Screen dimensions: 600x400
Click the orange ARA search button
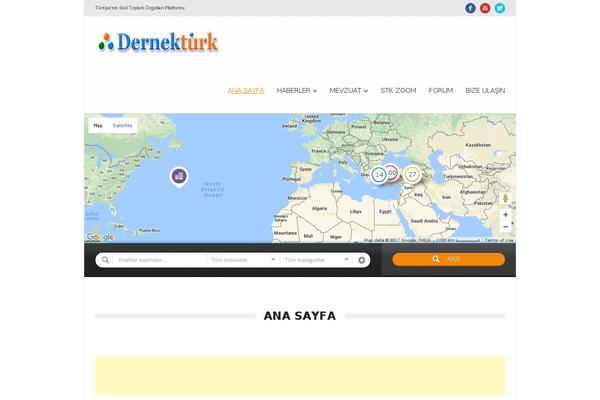448,259
